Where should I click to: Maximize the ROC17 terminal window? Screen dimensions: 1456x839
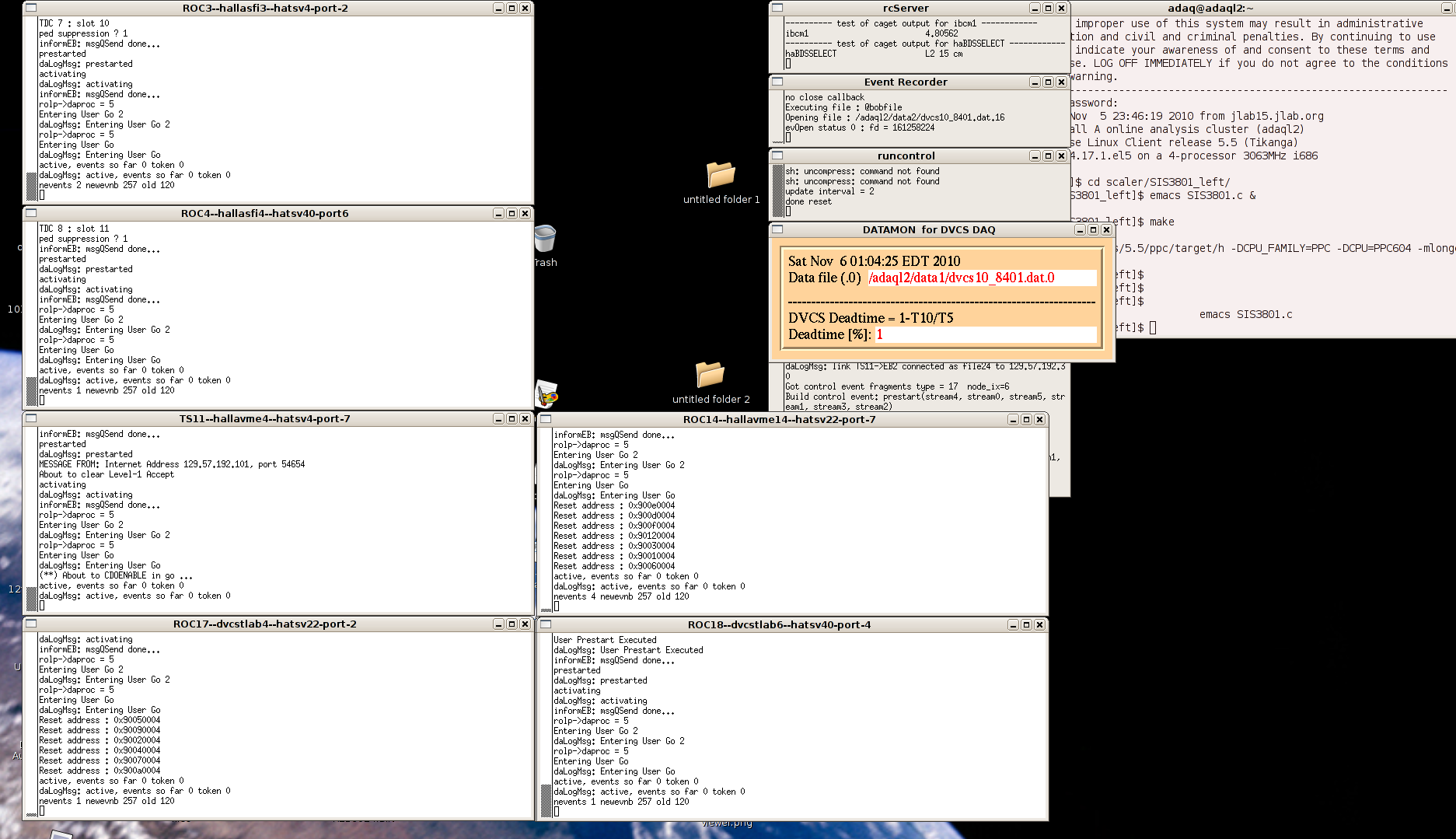512,624
